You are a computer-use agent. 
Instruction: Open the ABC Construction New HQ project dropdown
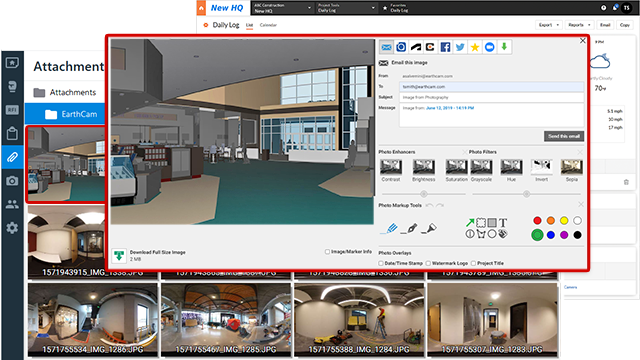point(282,8)
